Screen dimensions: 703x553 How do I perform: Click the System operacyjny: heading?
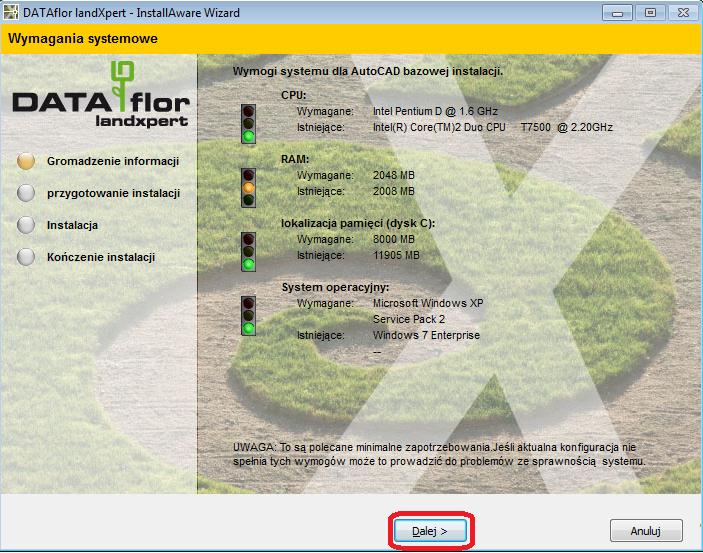(x=335, y=287)
